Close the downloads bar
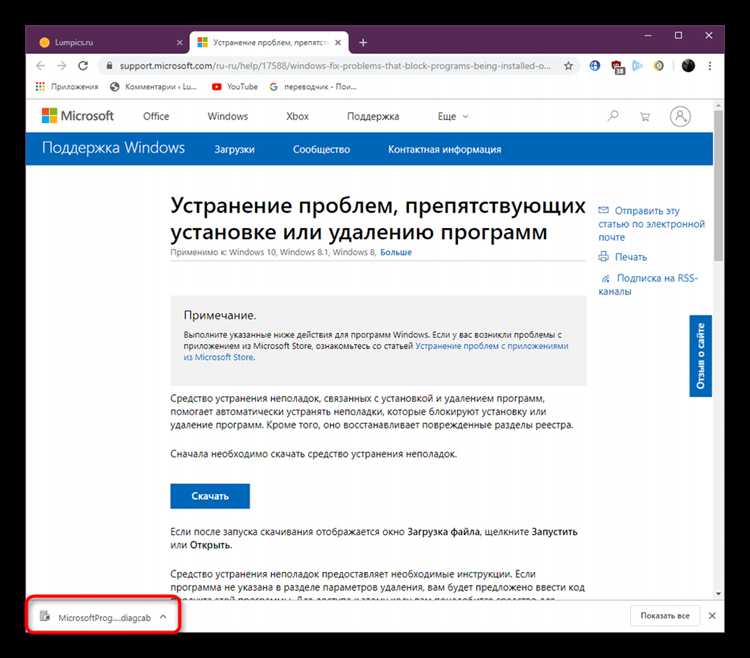The height and width of the screenshot is (658, 750). click(712, 615)
